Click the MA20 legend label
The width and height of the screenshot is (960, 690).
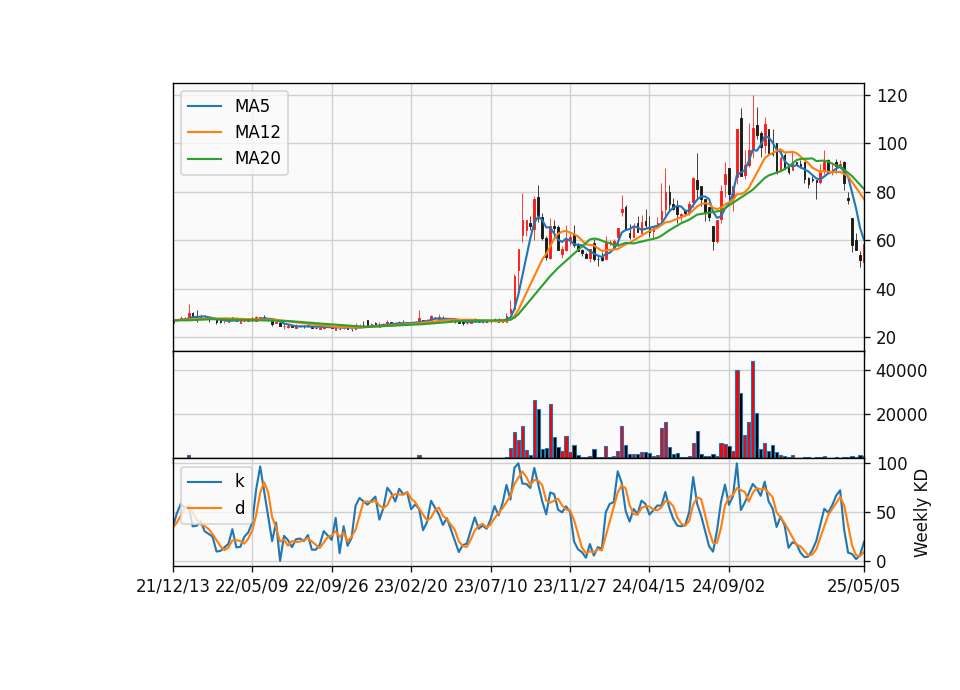[257, 158]
